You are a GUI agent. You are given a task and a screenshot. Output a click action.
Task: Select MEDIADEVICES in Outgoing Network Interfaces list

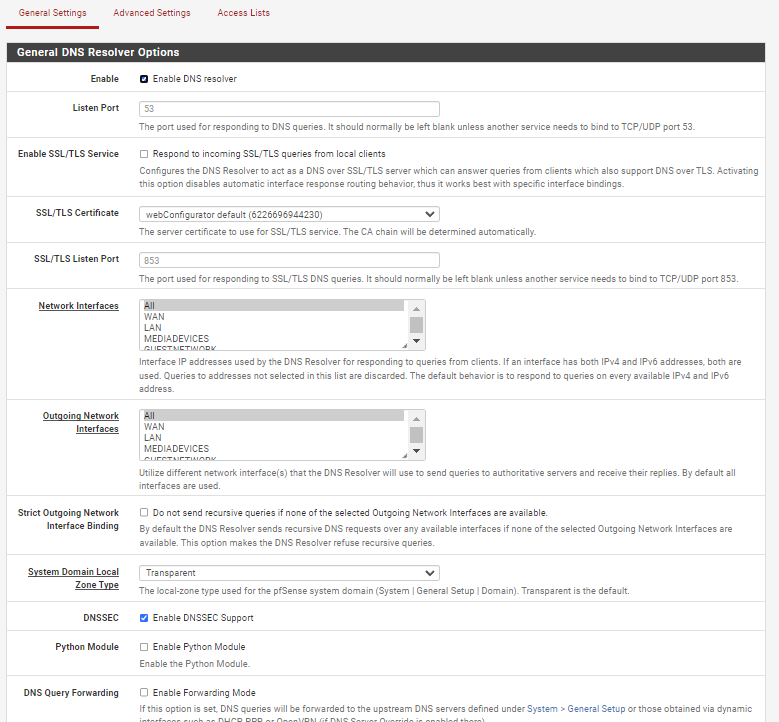273,448
